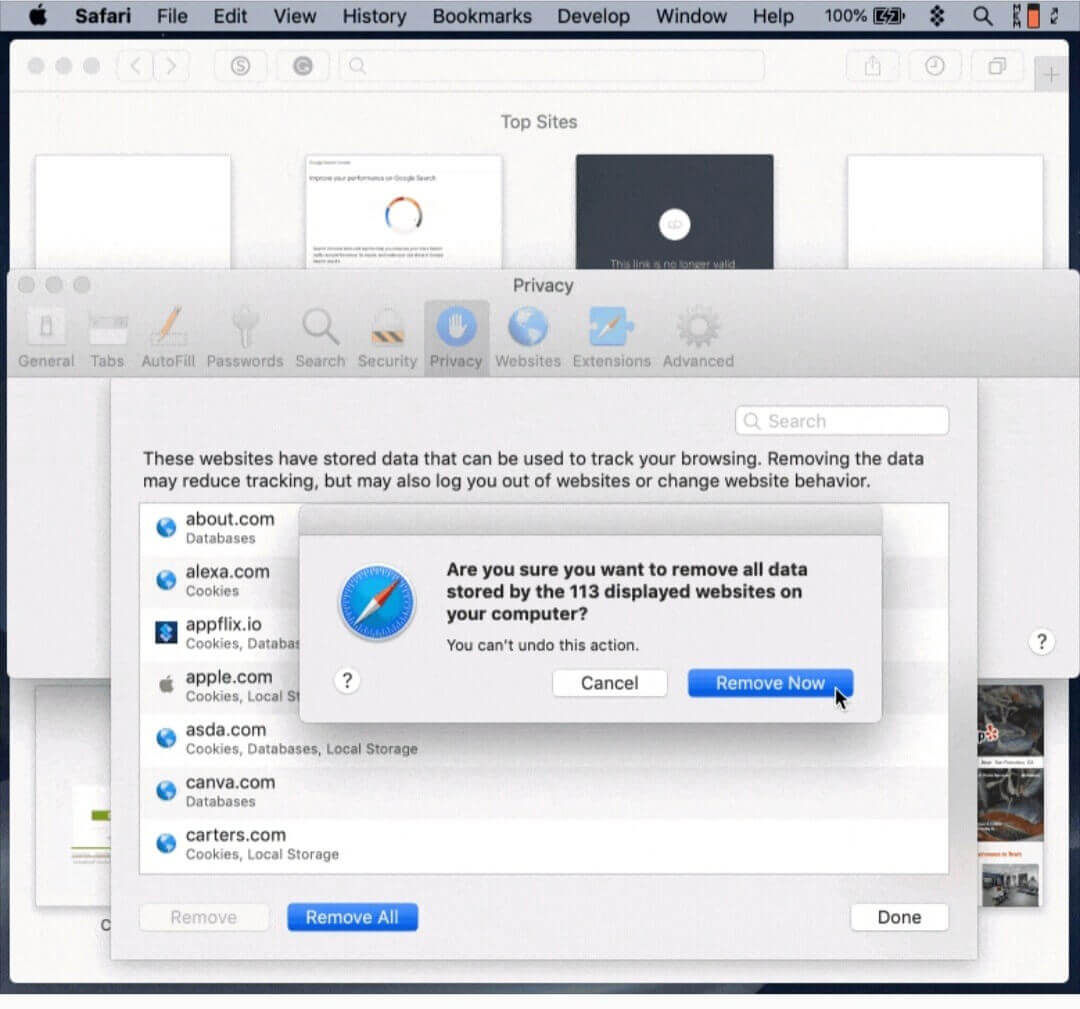Cancel the remove data confirmation
The width and height of the screenshot is (1080, 1009).
pos(609,683)
